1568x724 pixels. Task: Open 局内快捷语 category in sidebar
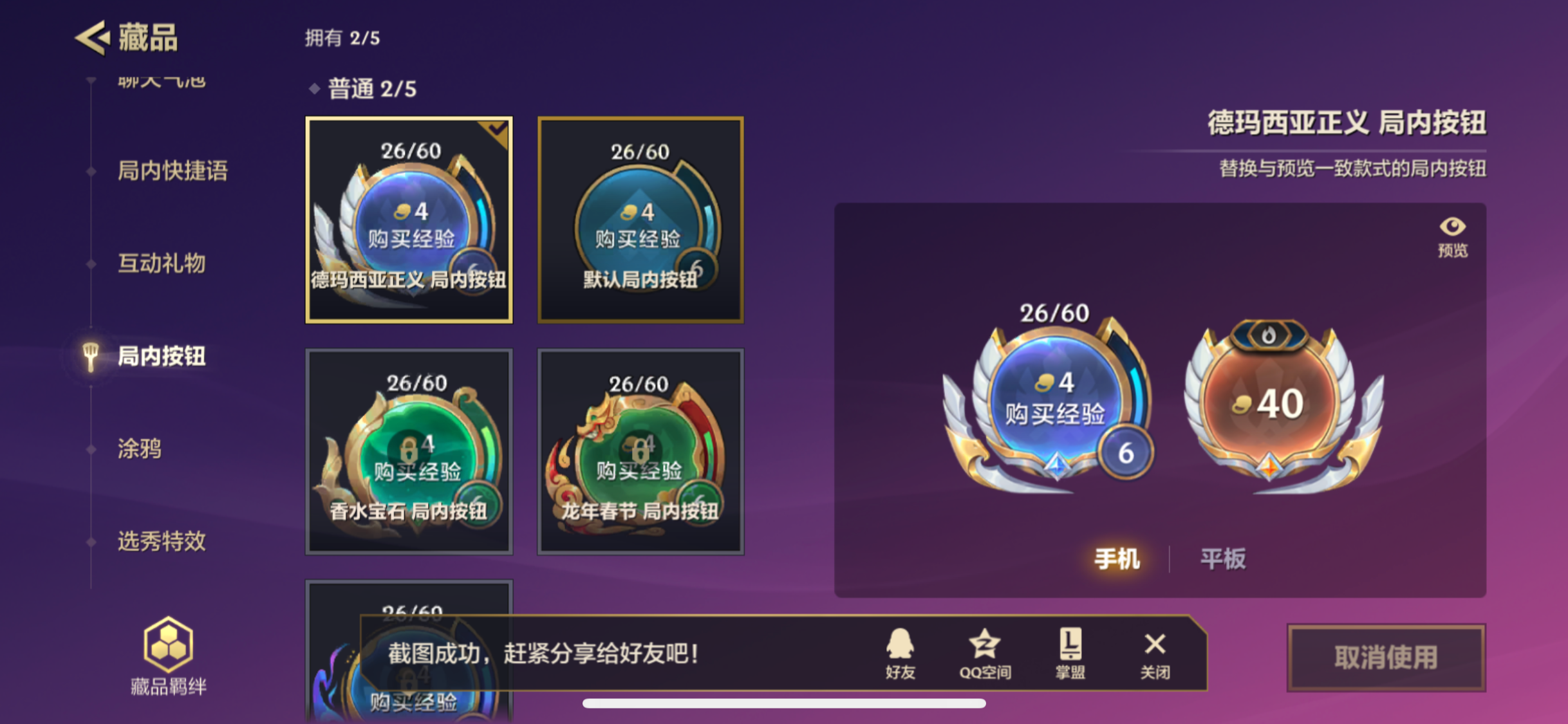click(173, 171)
